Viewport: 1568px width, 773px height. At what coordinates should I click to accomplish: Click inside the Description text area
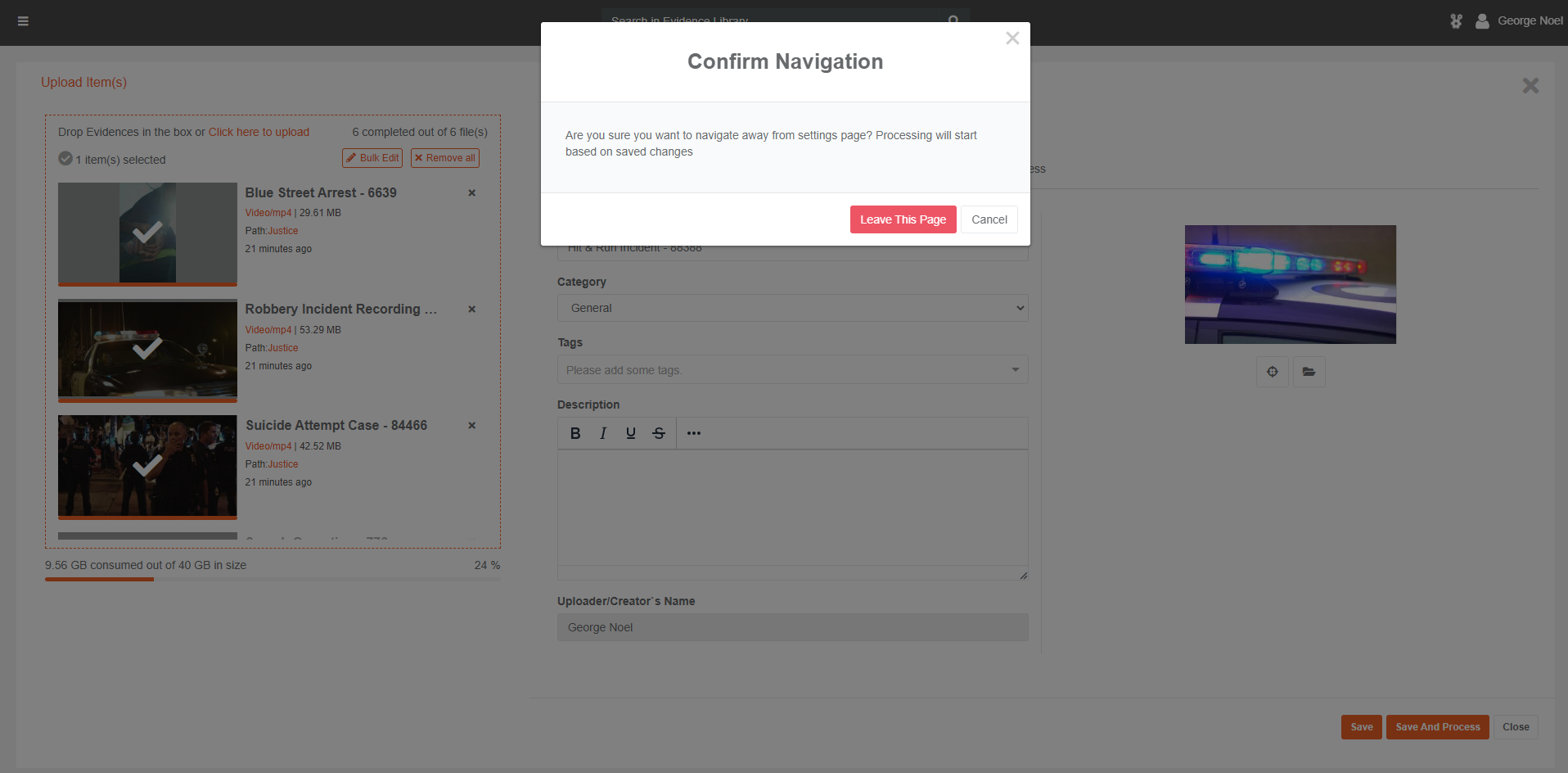792,508
